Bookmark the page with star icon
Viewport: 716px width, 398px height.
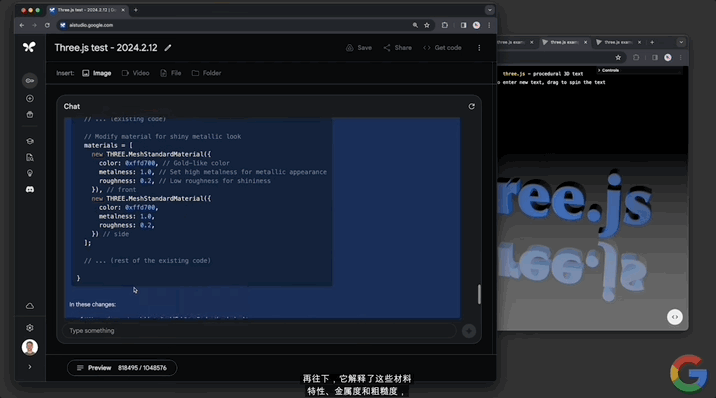click(427, 26)
